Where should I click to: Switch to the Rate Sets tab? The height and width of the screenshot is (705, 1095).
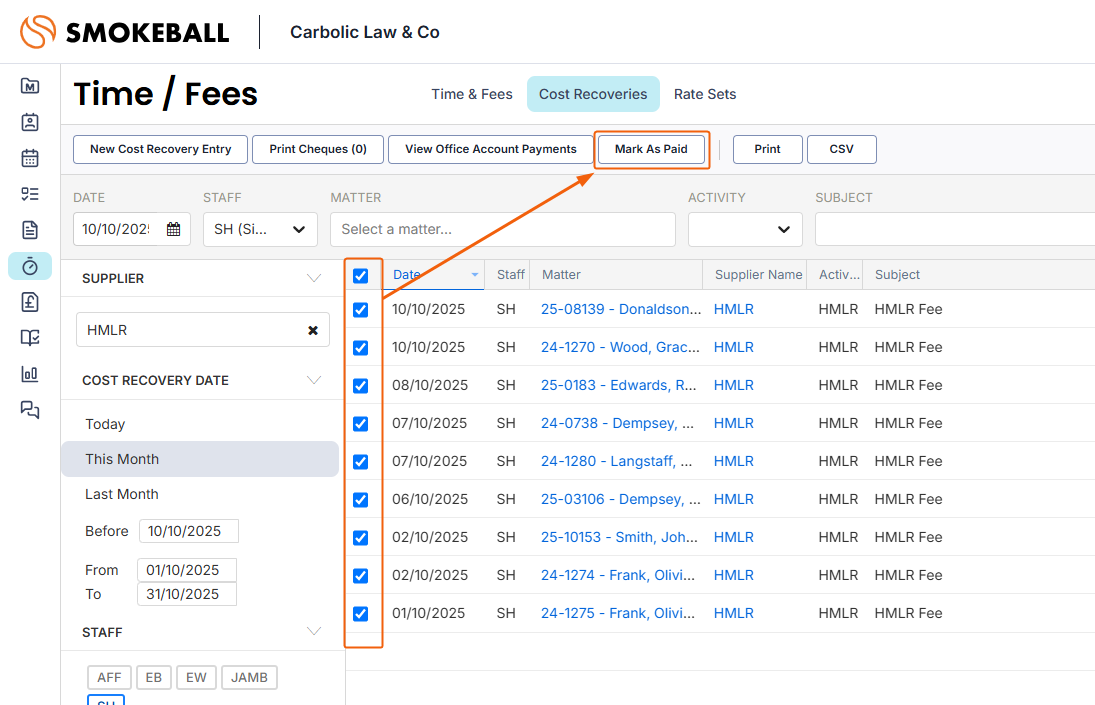pos(705,94)
